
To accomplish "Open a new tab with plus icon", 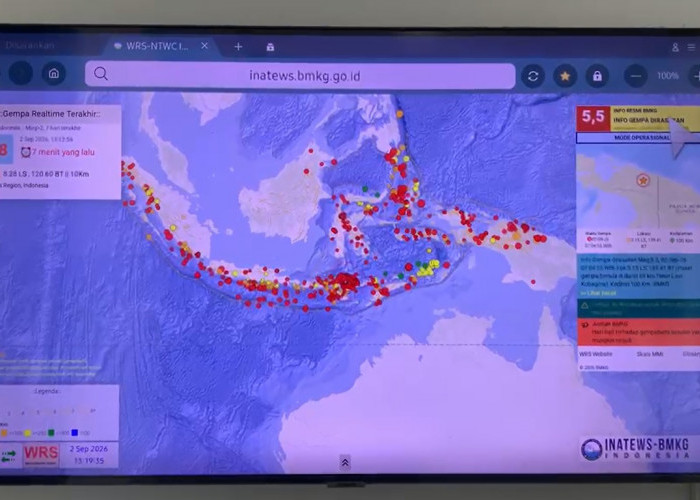I will [x=238, y=46].
